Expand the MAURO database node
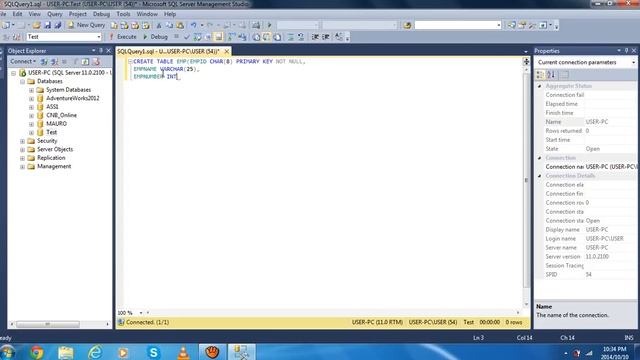This screenshot has width=640, height=360. [x=31, y=124]
